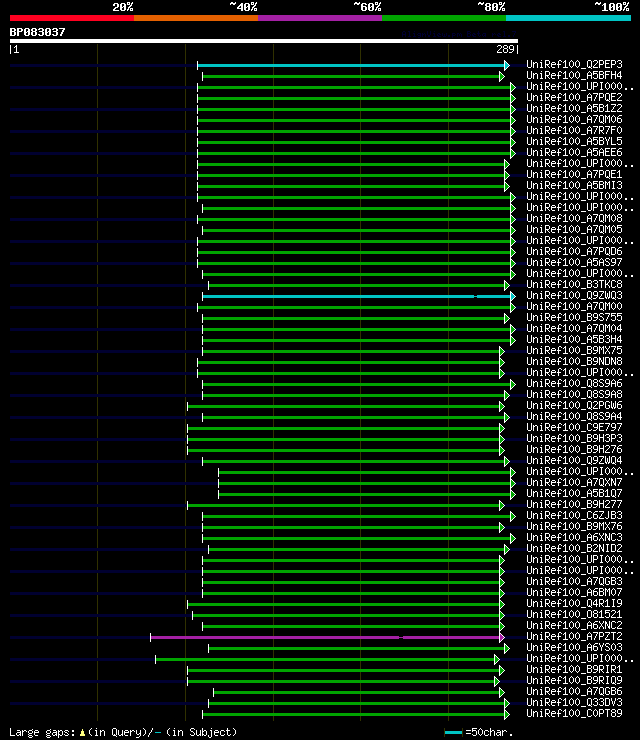
Task: Click the UniRef100_A6BM07 label
Action: [x=574, y=593]
